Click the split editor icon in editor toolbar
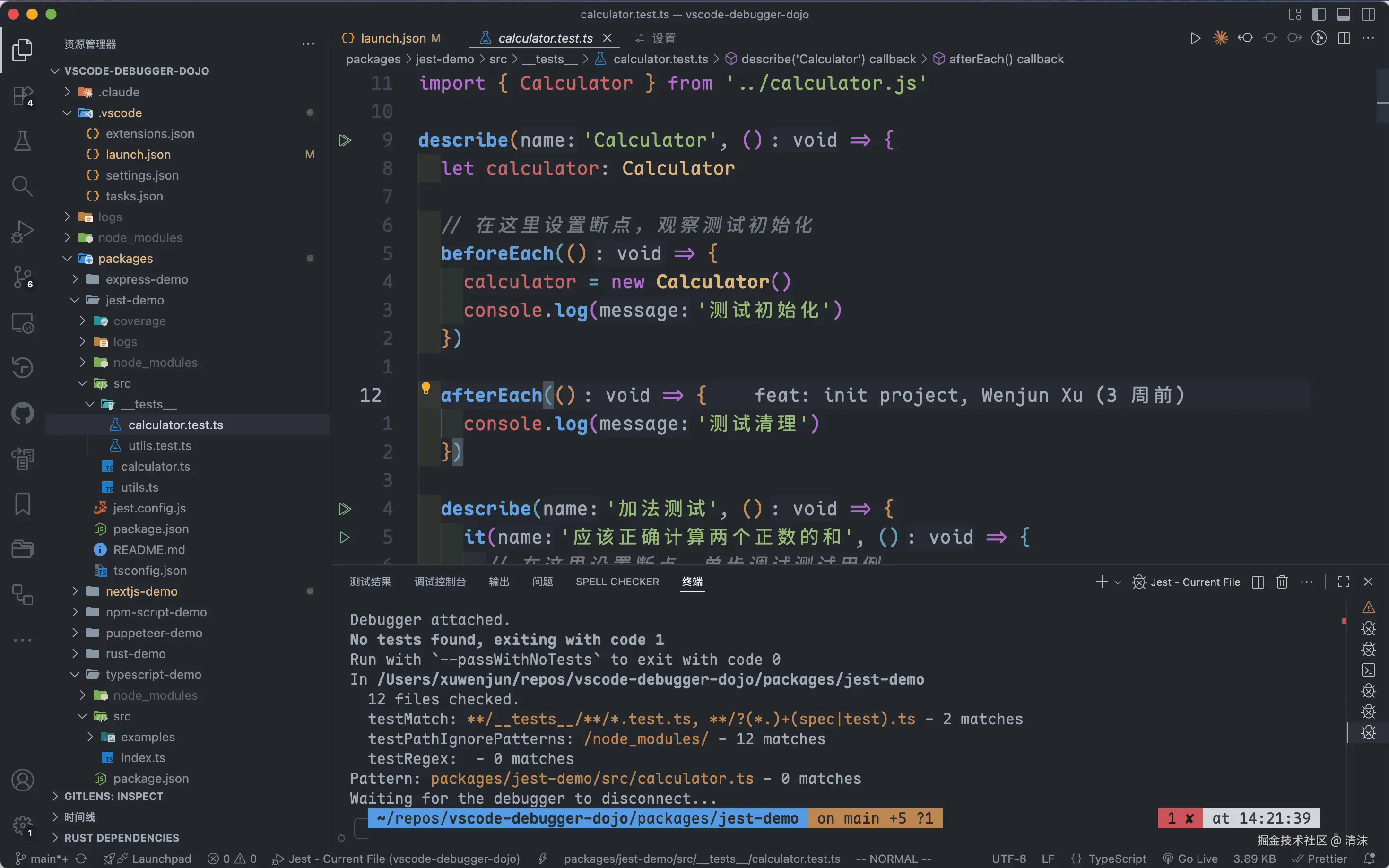The height and width of the screenshot is (868, 1389). click(x=1344, y=38)
